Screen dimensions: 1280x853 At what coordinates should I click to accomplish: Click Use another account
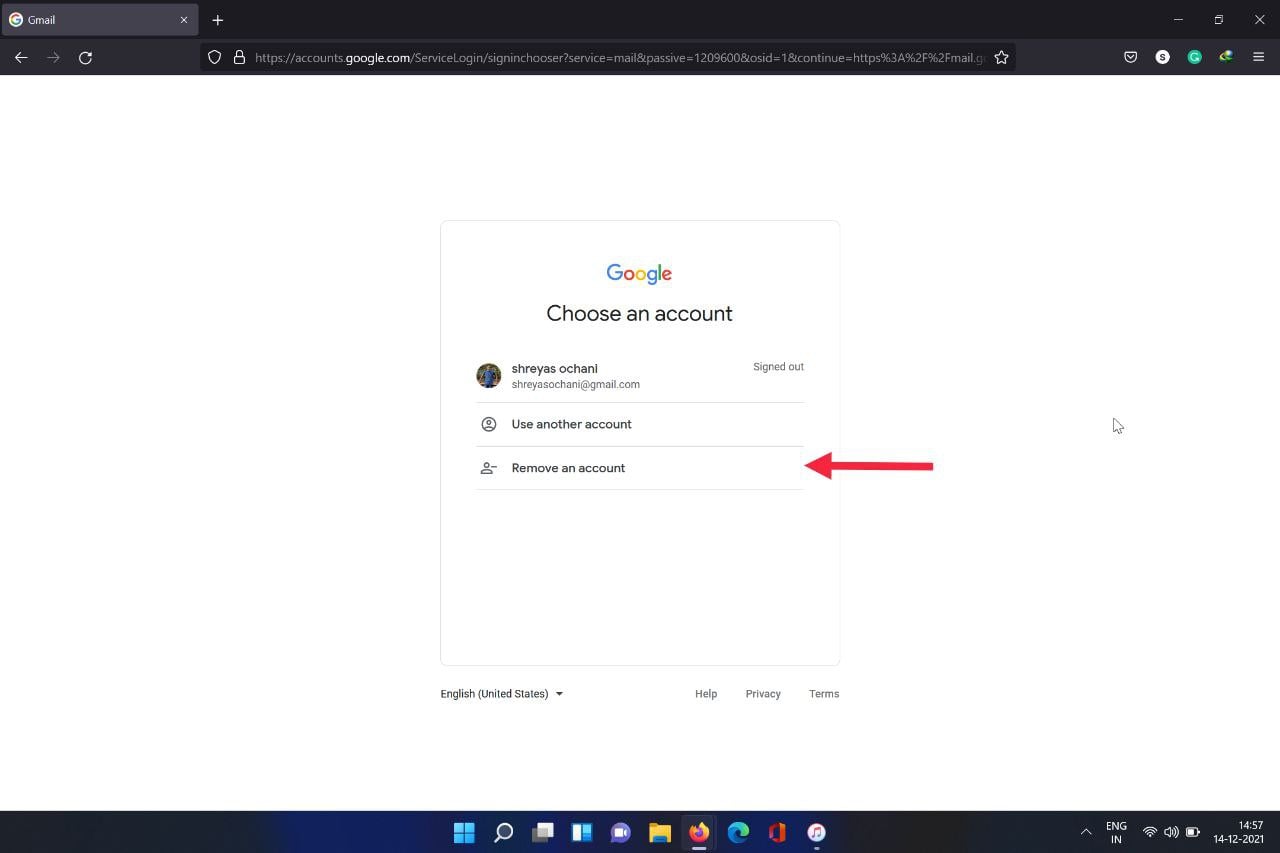point(640,424)
